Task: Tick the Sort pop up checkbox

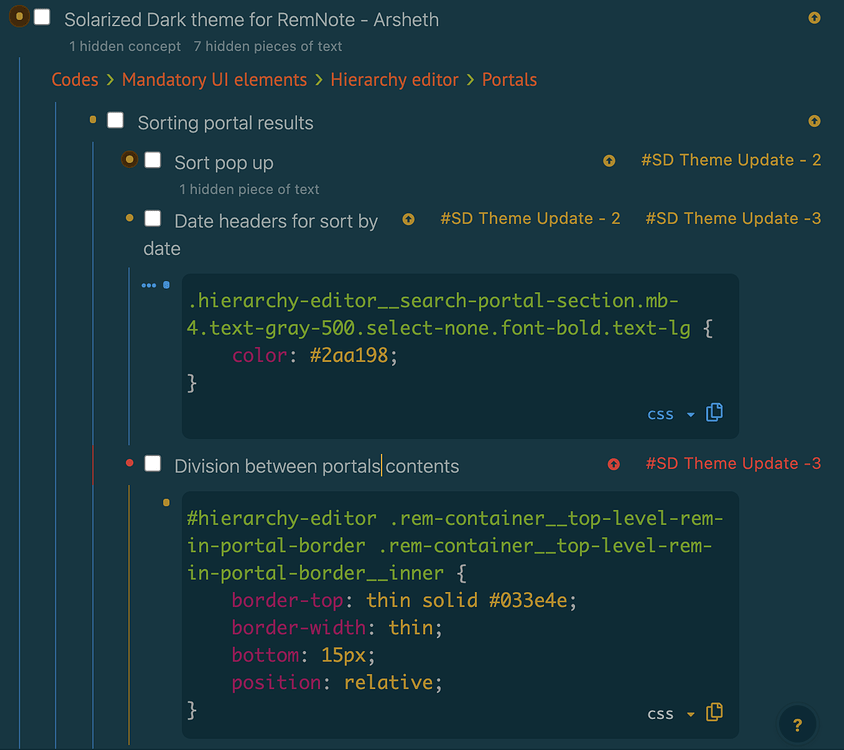Action: coord(153,160)
